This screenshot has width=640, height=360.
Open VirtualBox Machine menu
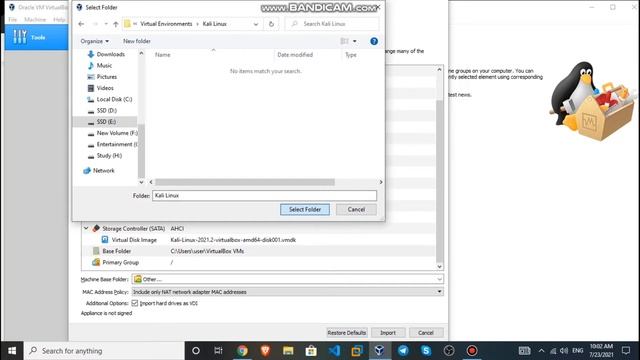tap(35, 20)
